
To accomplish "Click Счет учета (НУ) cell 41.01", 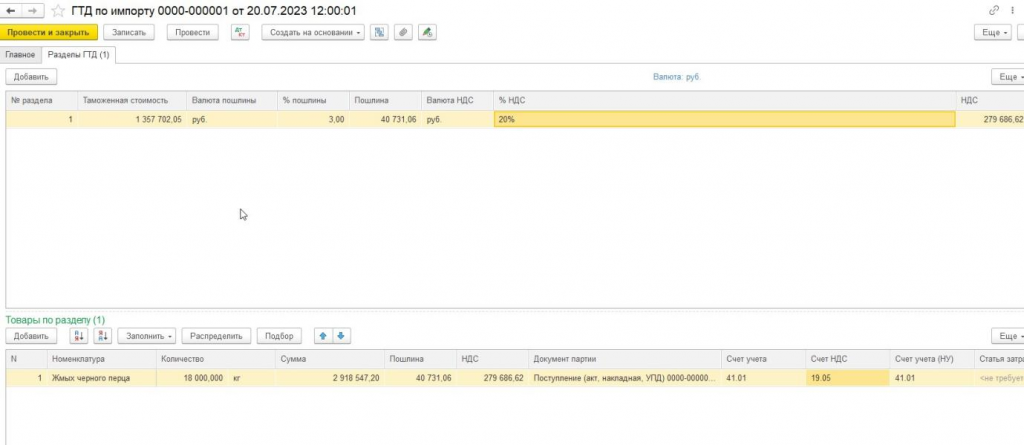I will coord(931,378).
